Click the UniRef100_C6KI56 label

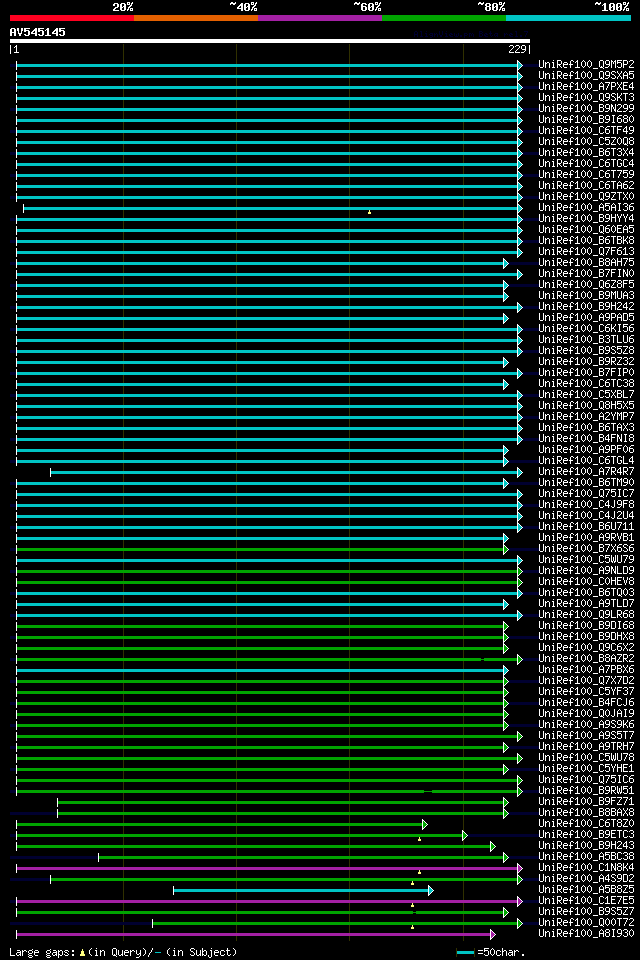click(586, 329)
